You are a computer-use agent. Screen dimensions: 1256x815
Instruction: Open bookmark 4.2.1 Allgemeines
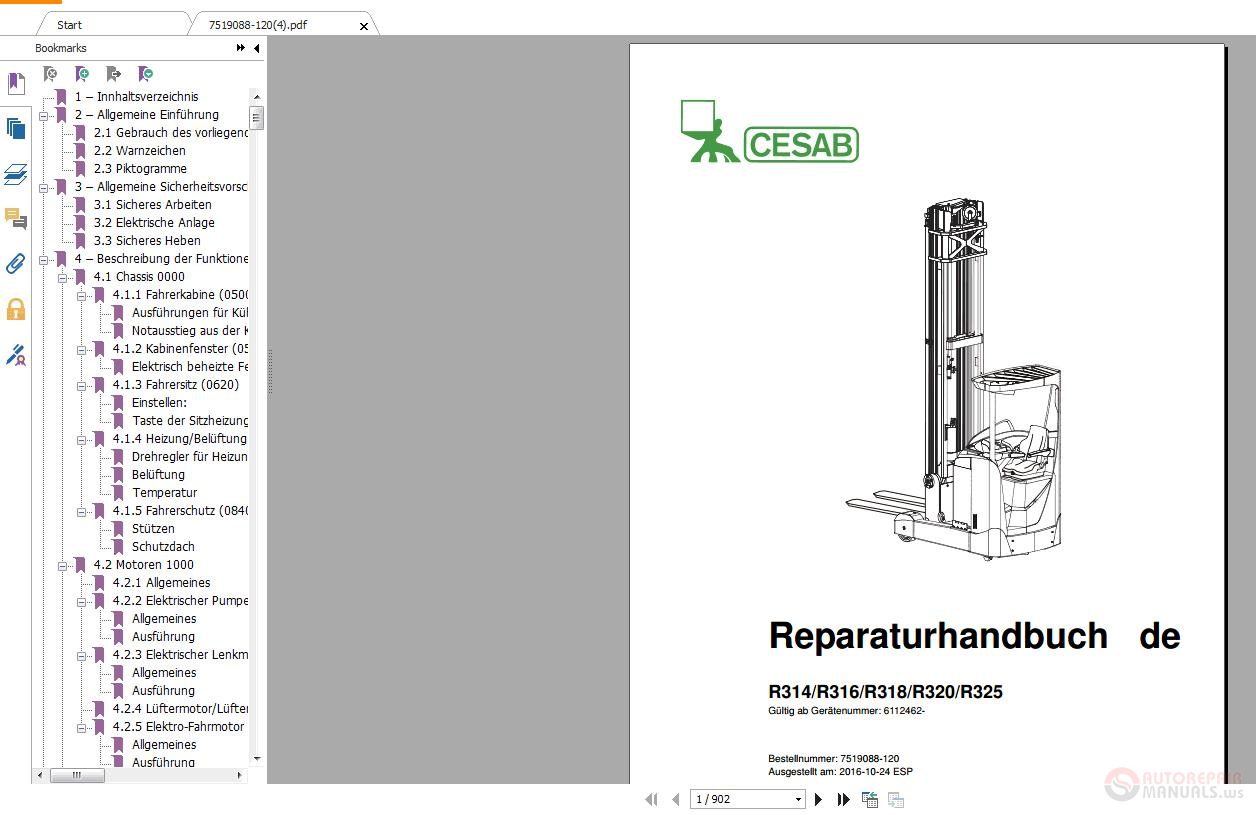coord(161,583)
